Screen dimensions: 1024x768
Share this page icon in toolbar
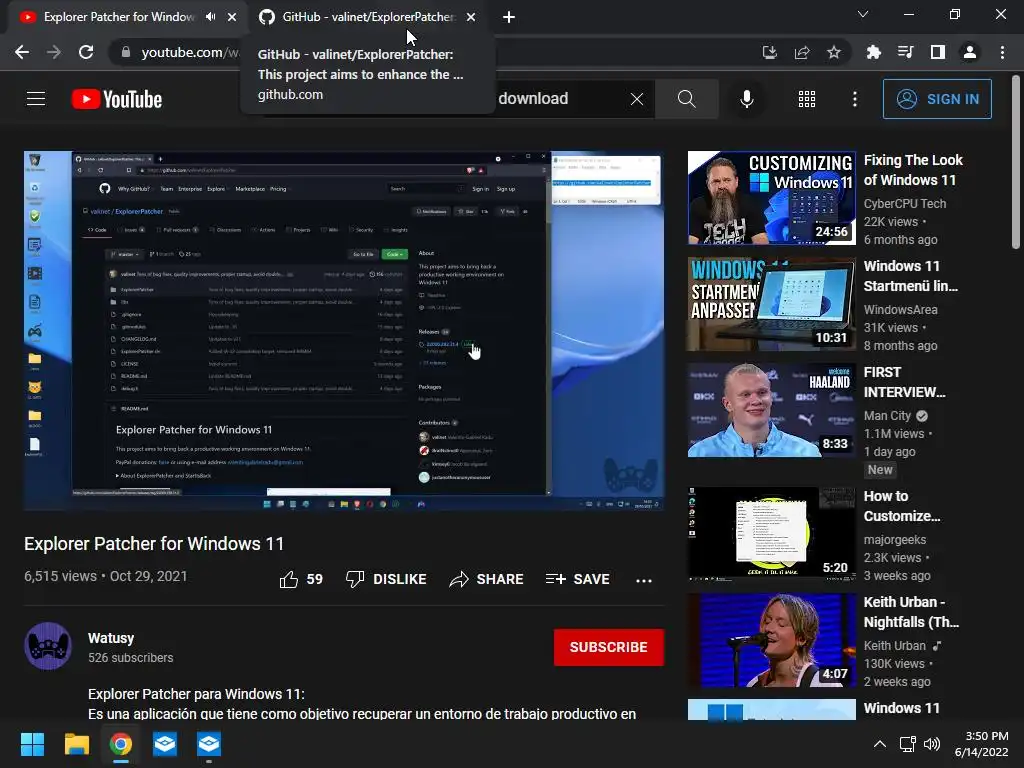802,52
